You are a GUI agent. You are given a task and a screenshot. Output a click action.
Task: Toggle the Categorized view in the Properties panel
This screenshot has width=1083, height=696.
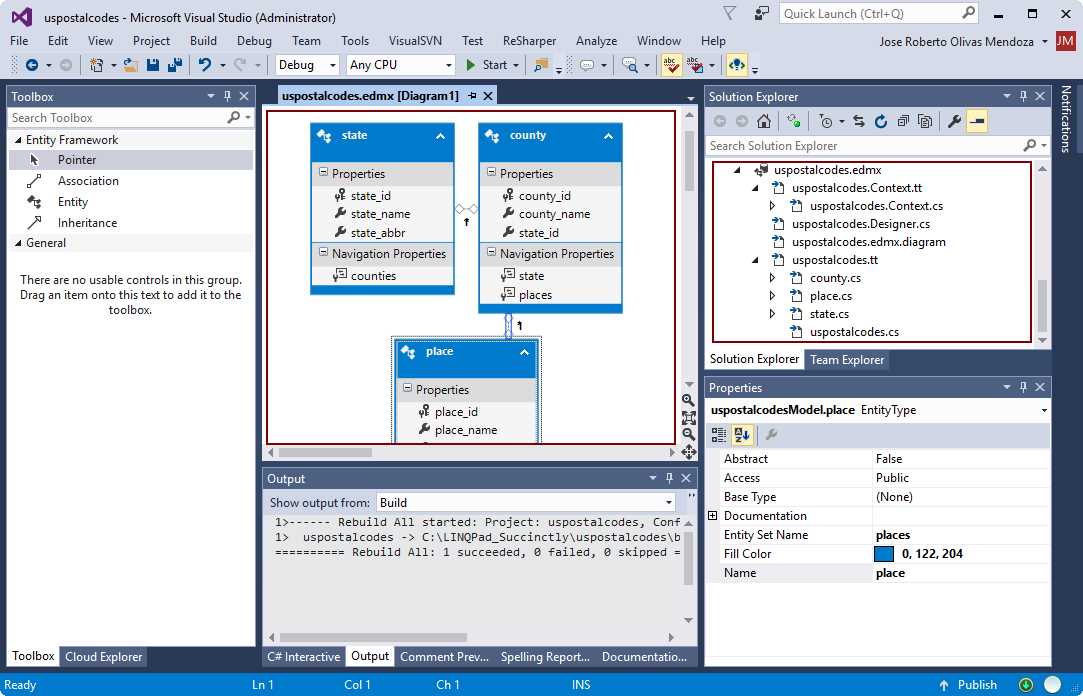coord(719,434)
